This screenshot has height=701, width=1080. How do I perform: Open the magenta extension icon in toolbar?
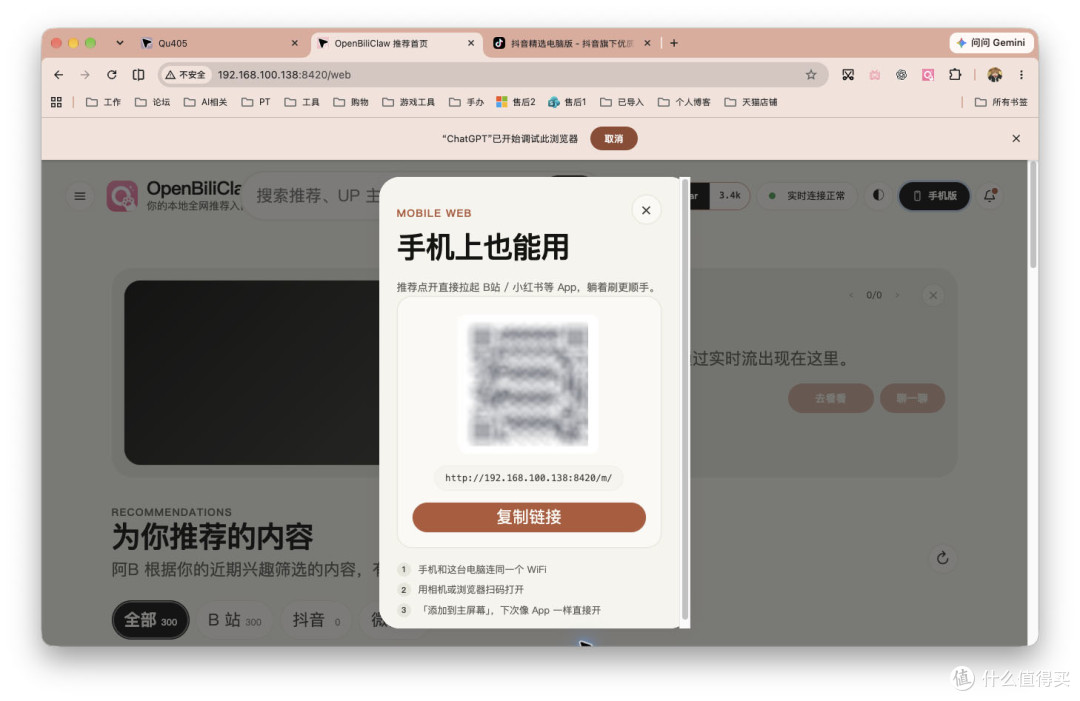(x=928, y=74)
